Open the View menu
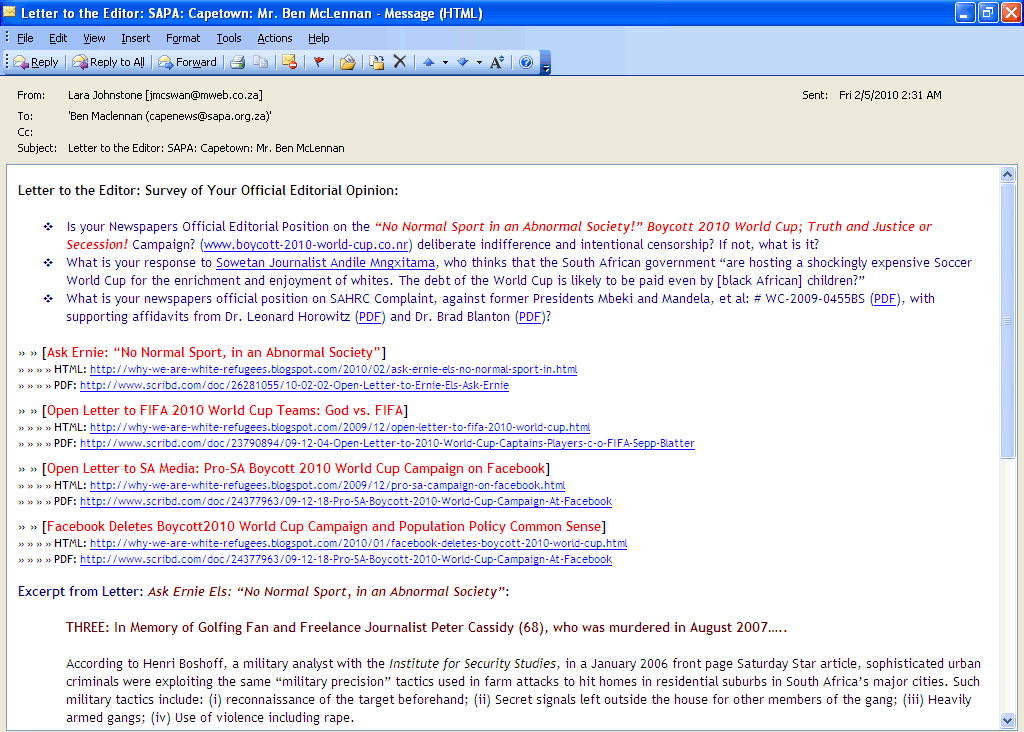Viewport: 1024px width, 732px height. click(94, 38)
